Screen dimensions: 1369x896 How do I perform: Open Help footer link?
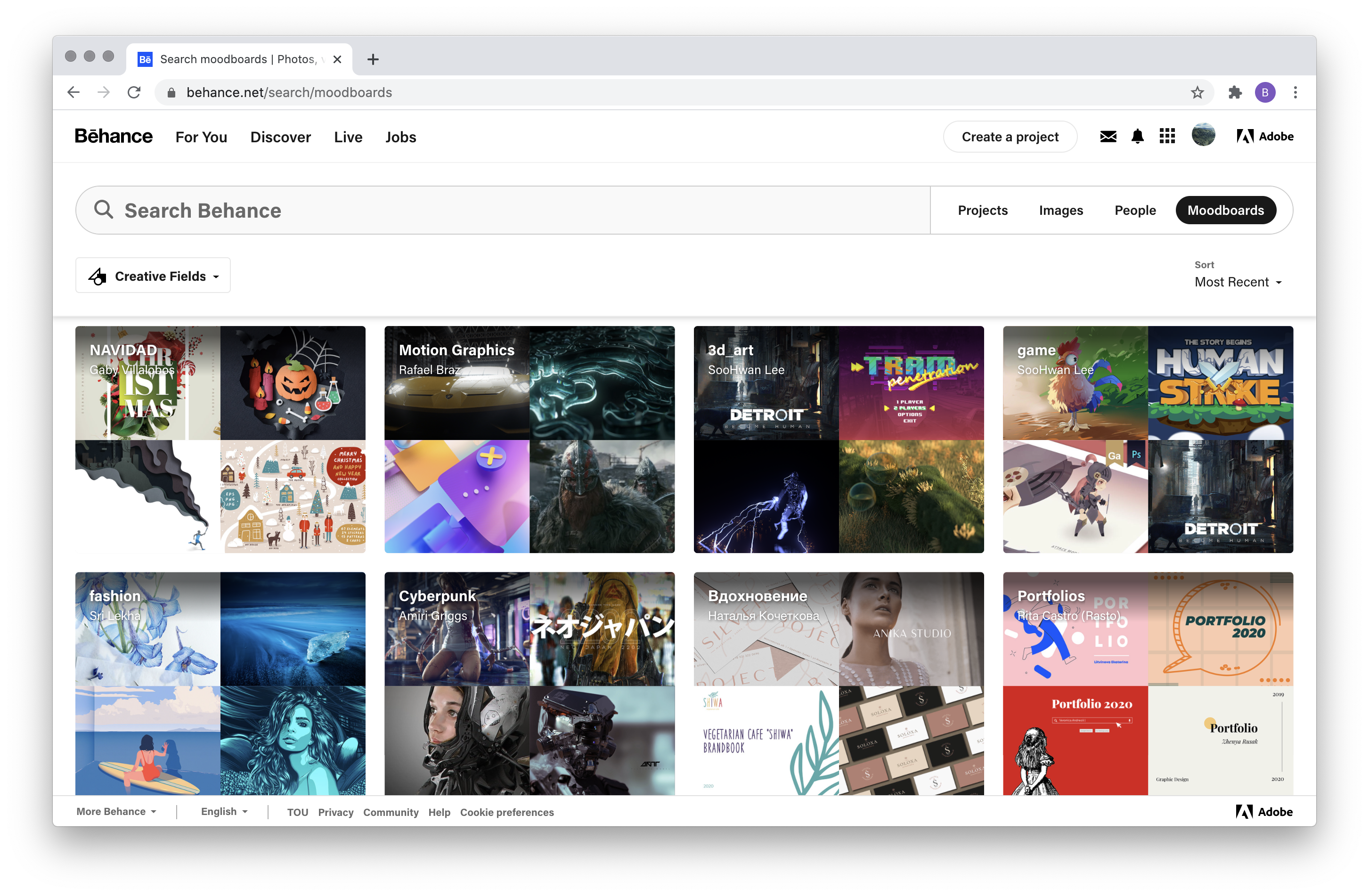pos(439,813)
